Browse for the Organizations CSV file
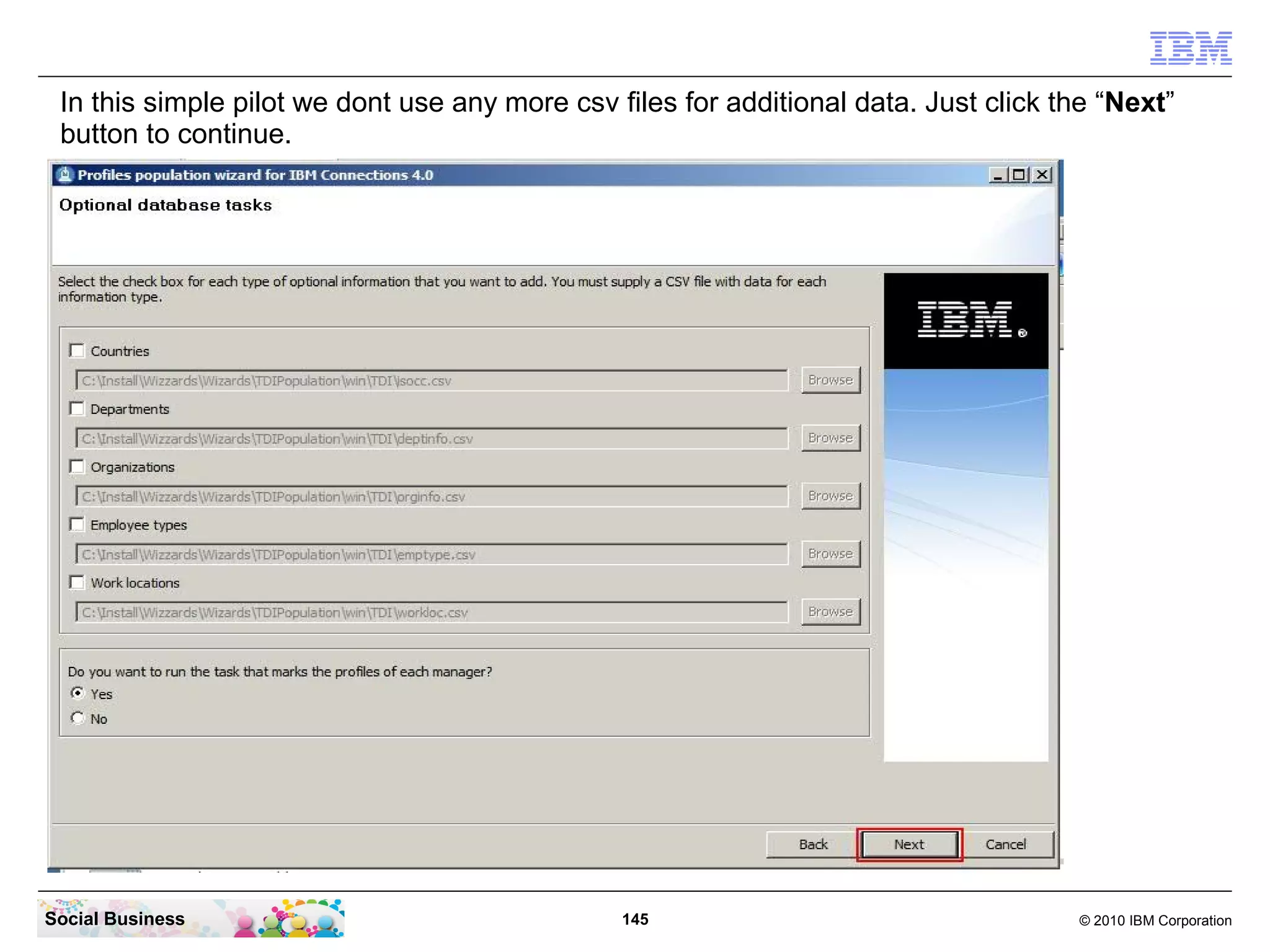 click(830, 496)
